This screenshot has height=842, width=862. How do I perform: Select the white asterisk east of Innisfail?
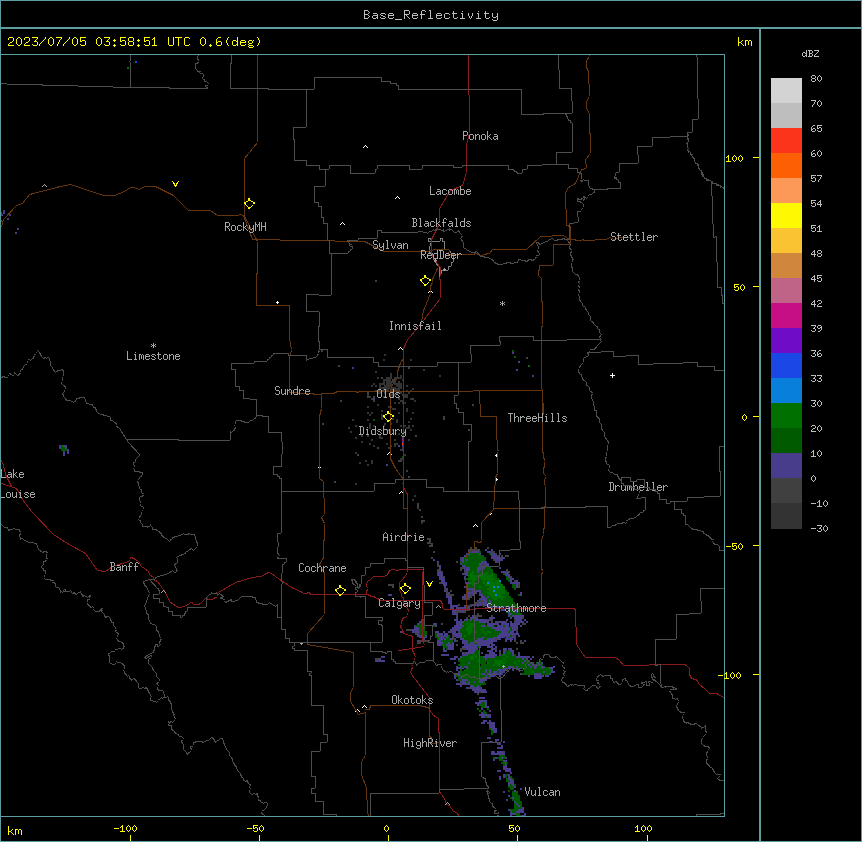click(502, 303)
